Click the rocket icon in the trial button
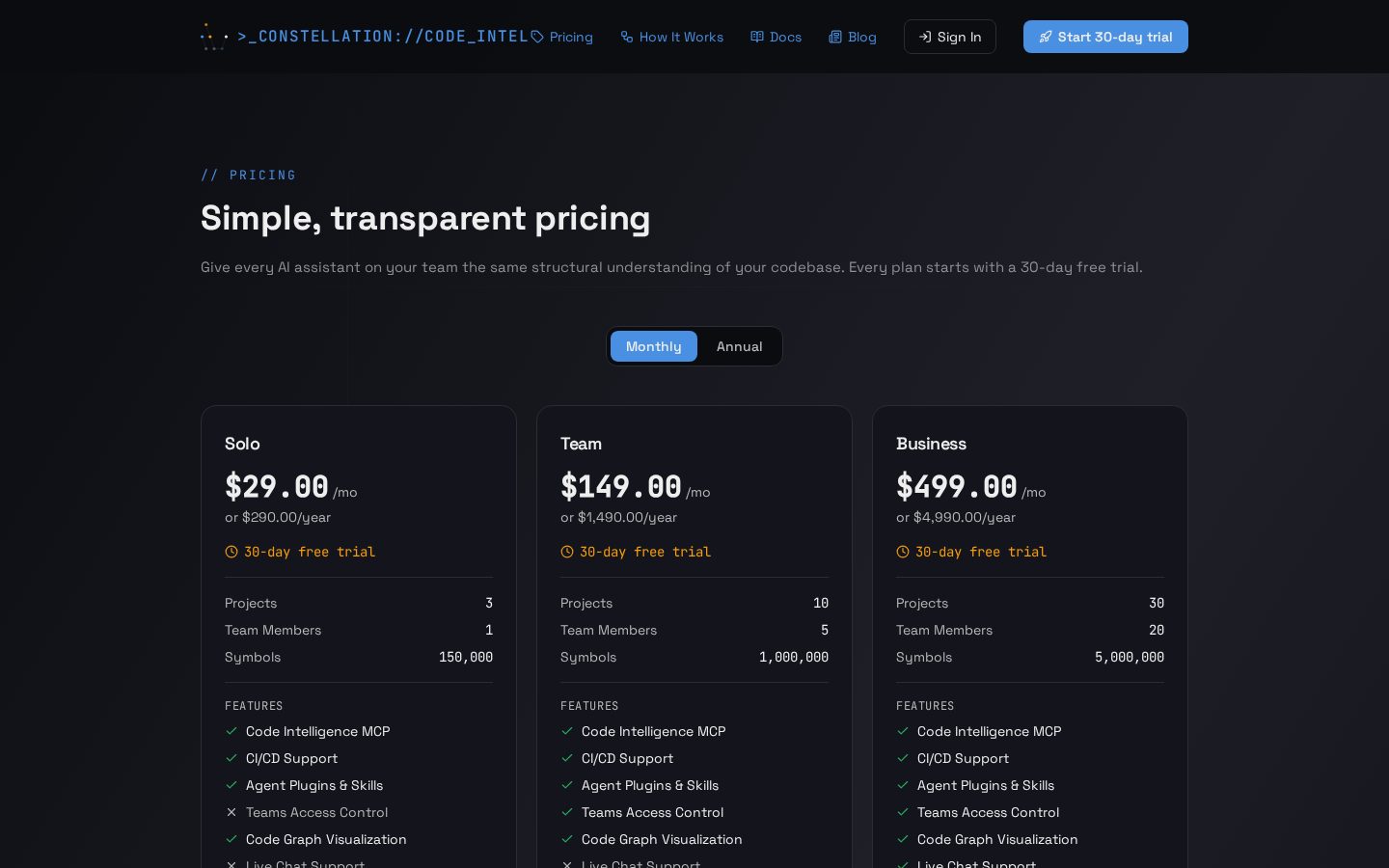Screen dimensions: 1389x868 point(1046,37)
